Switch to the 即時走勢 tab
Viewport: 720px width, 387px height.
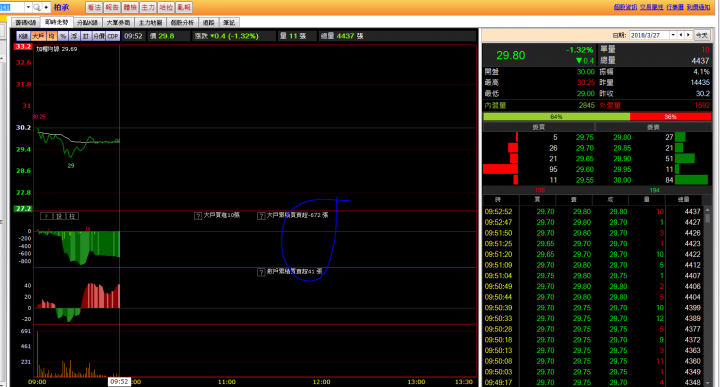click(x=56, y=22)
